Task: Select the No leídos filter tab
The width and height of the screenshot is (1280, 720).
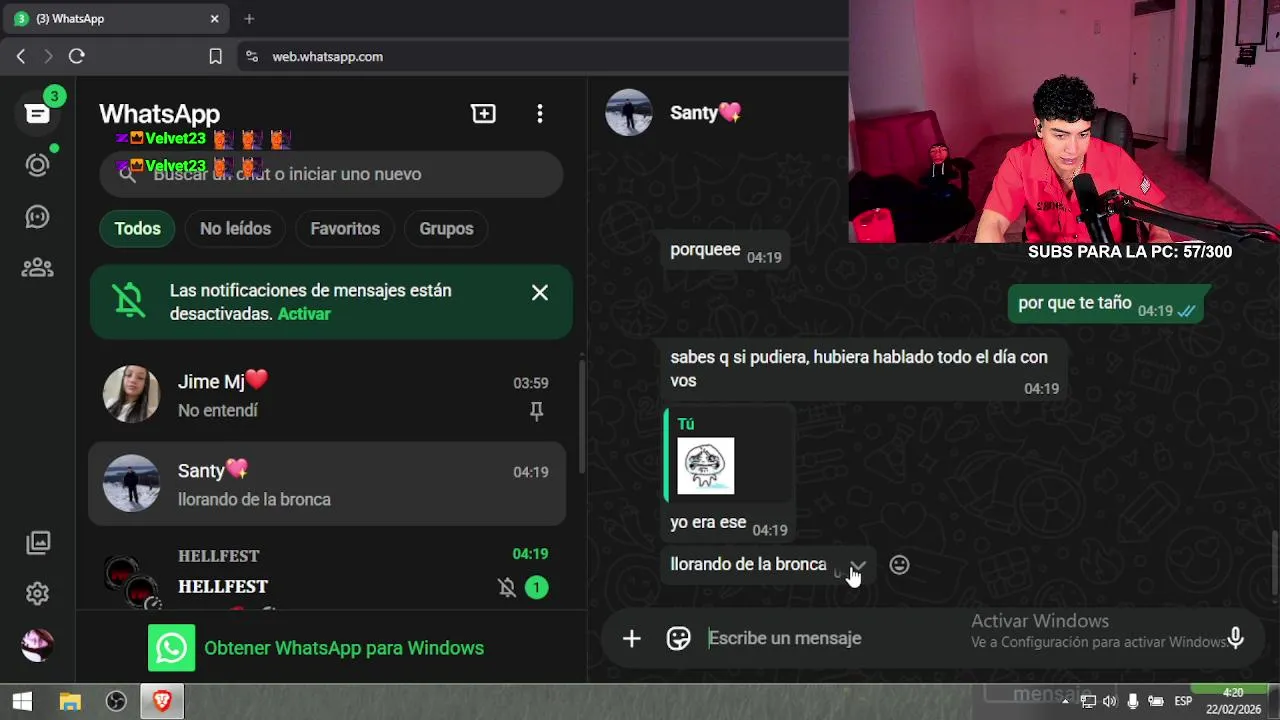Action: pos(235,229)
